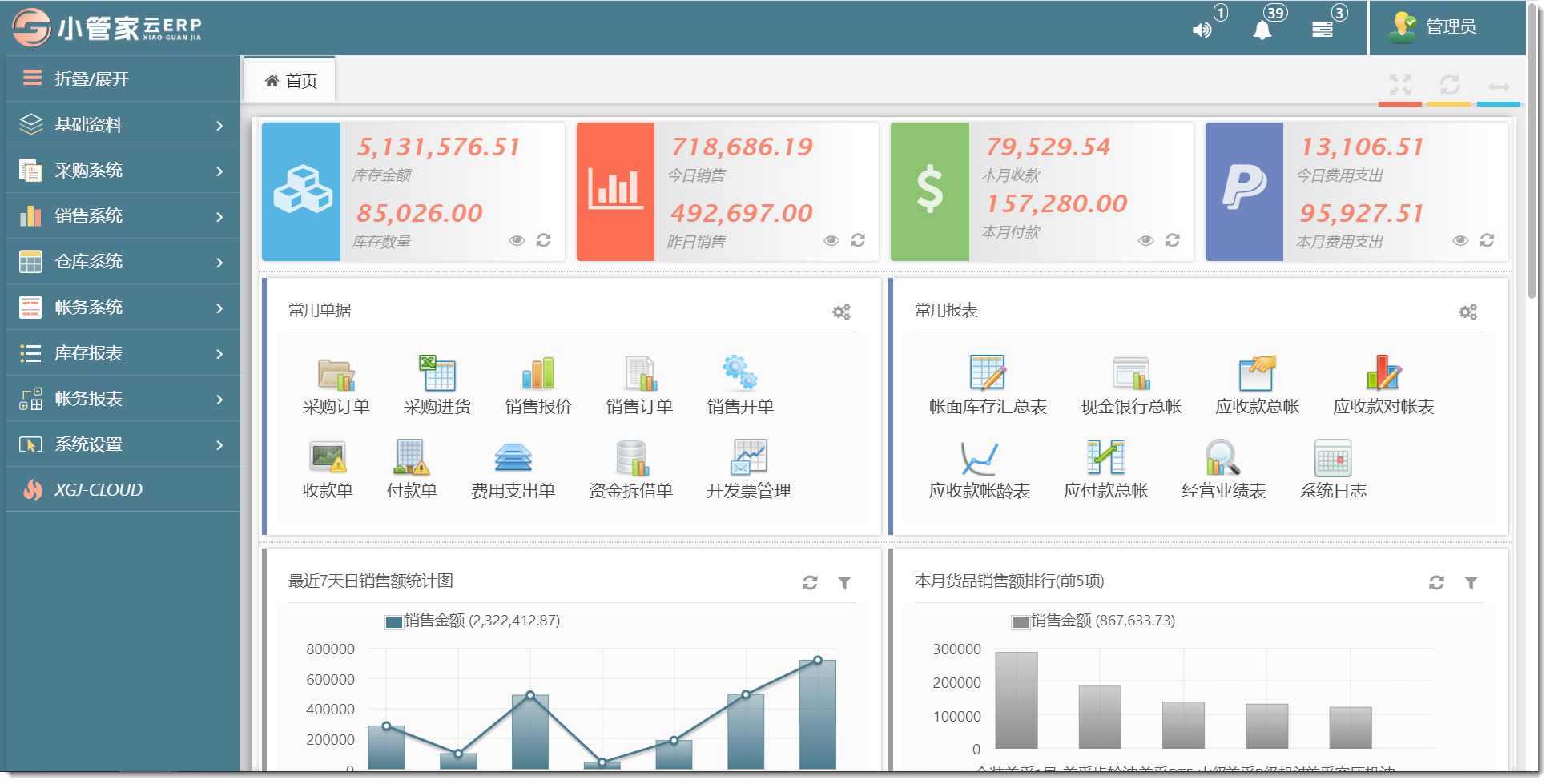
Task: Expand the 采购系统 menu
Action: pyautogui.click(x=123, y=170)
